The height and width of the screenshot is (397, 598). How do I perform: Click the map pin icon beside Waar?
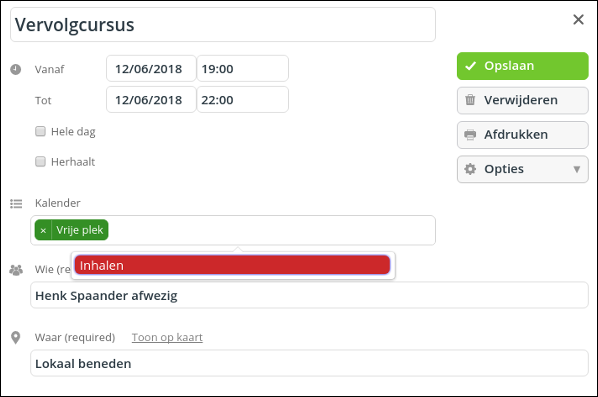click(x=16, y=338)
